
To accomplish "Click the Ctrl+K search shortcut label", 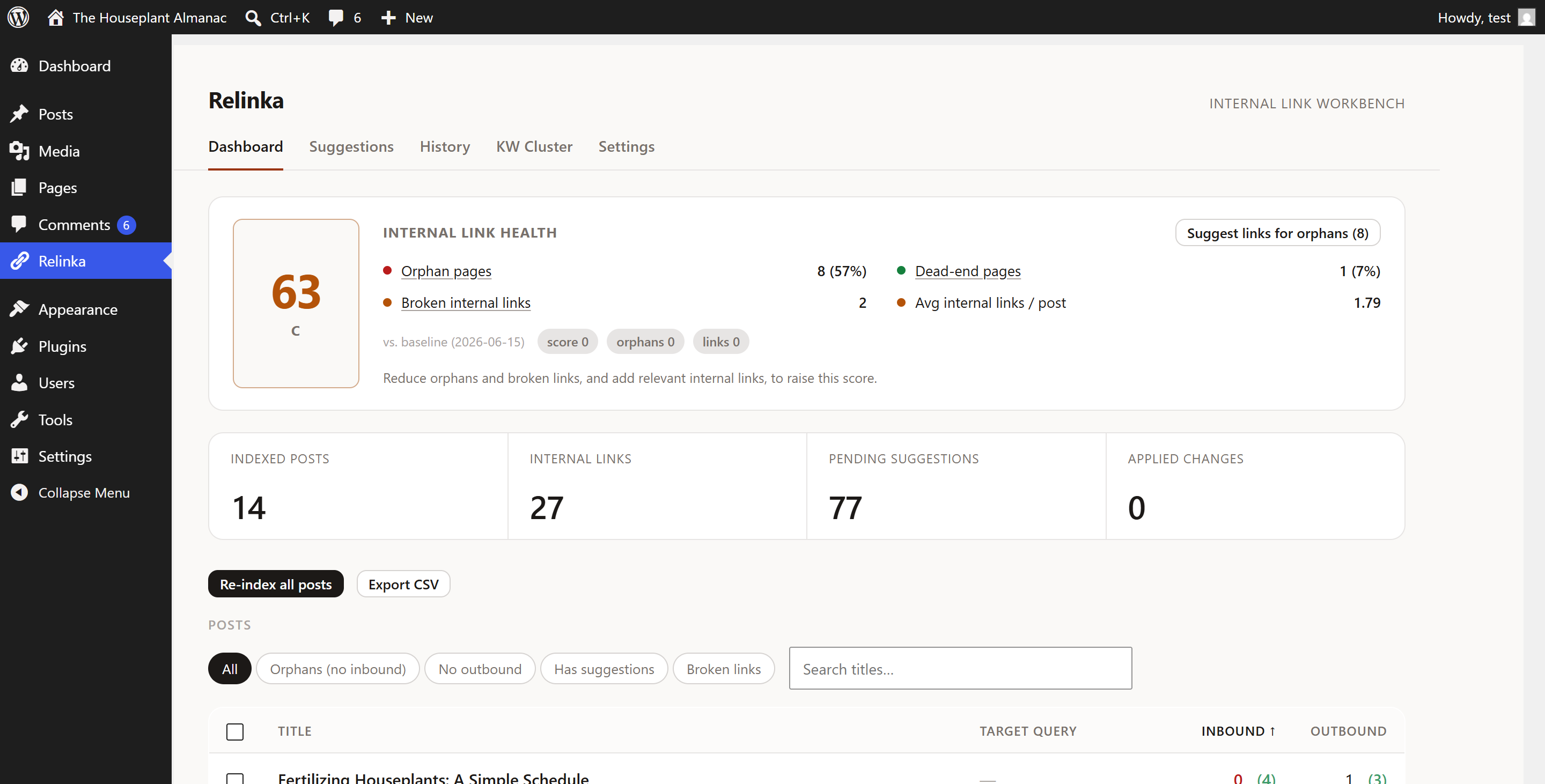I will (x=290, y=17).
